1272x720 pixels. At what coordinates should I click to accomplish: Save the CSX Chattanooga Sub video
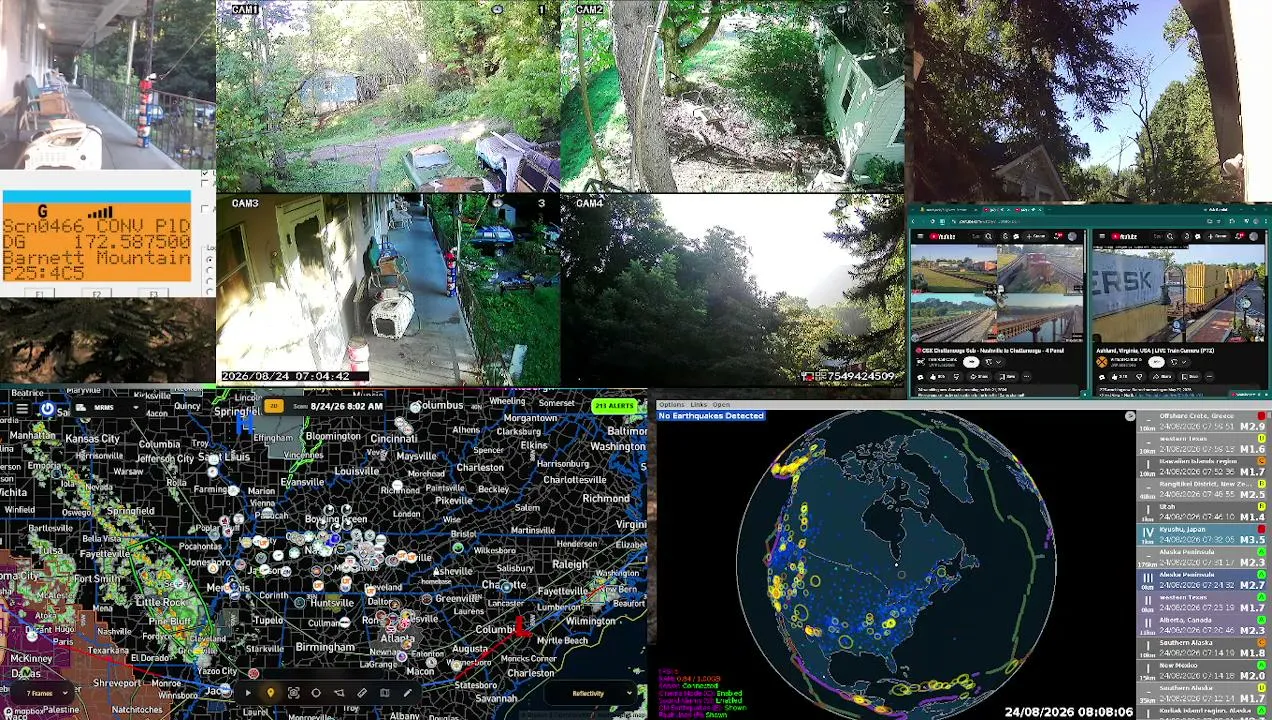click(x=1007, y=377)
